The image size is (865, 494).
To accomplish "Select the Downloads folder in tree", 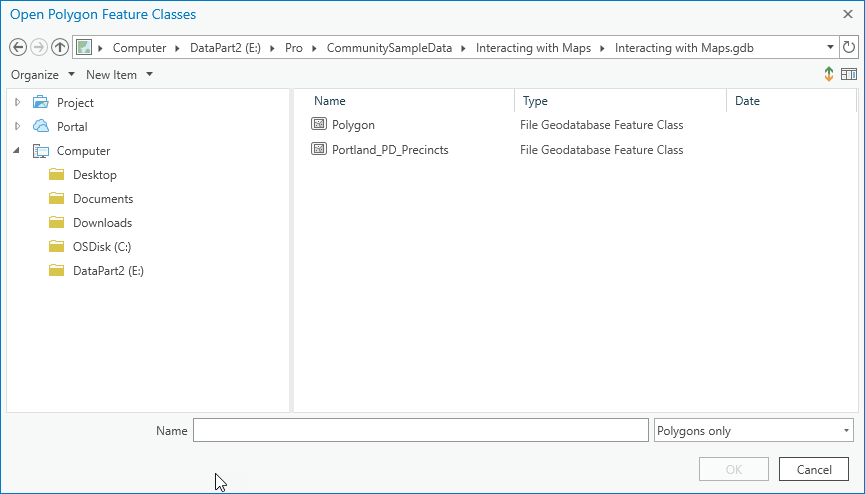I will click(102, 223).
